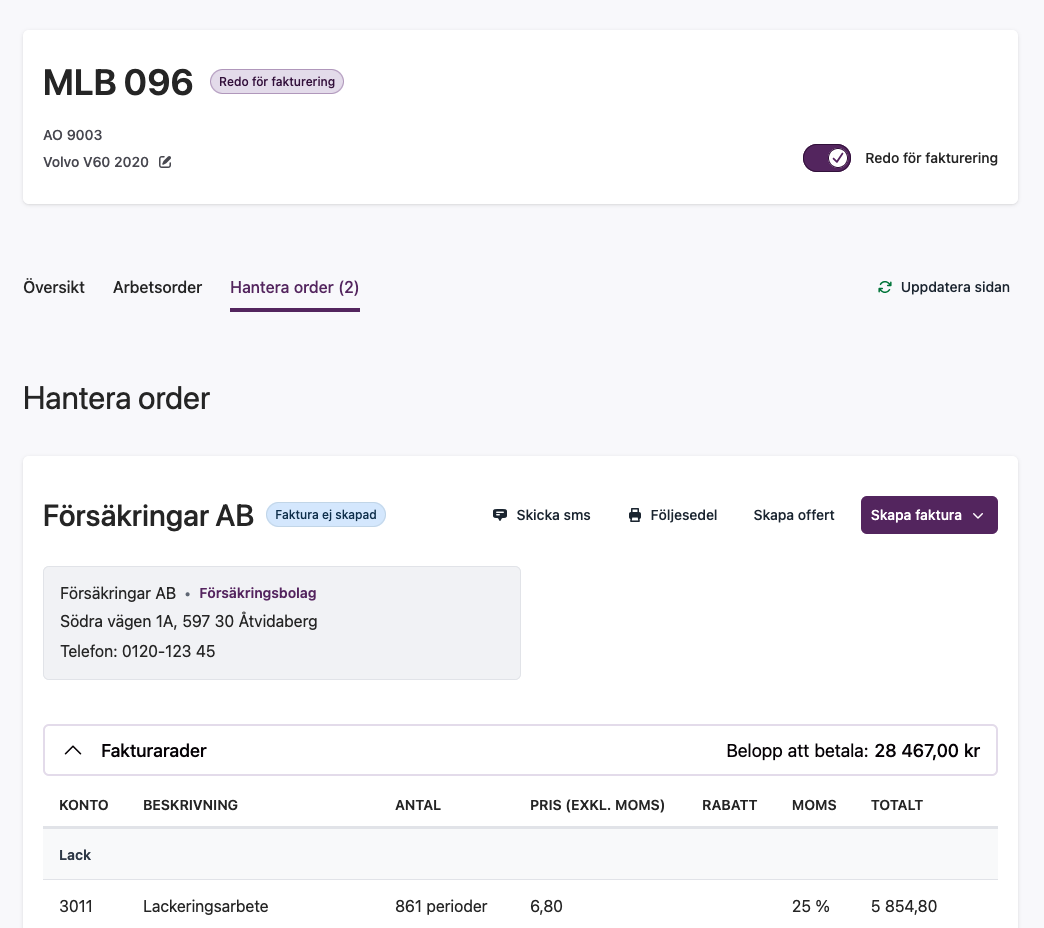1044x928 pixels.
Task: Open the Skapa faktura dropdown arrow
Action: (978, 515)
